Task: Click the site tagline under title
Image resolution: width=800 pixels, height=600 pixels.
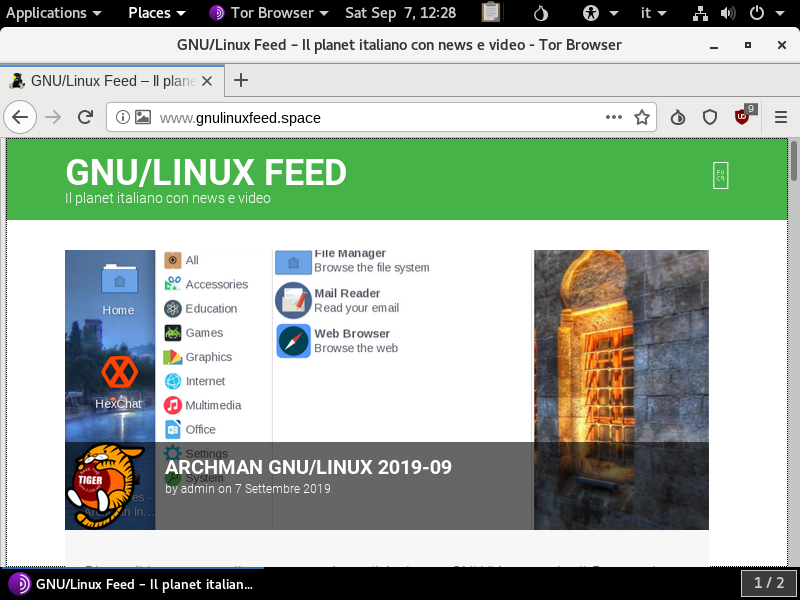Action: pyautogui.click(x=168, y=198)
